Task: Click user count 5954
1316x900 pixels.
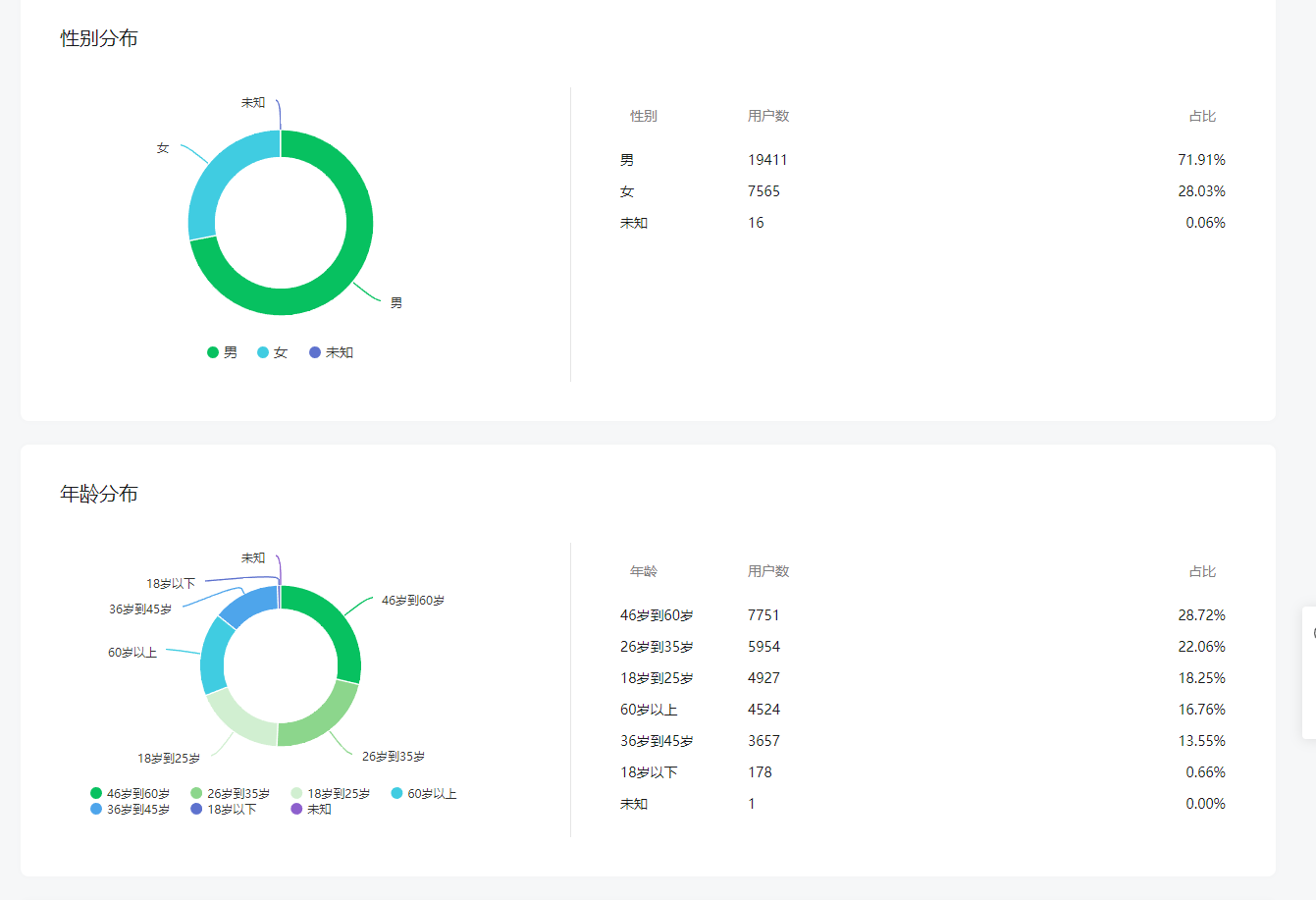Action: (763, 647)
